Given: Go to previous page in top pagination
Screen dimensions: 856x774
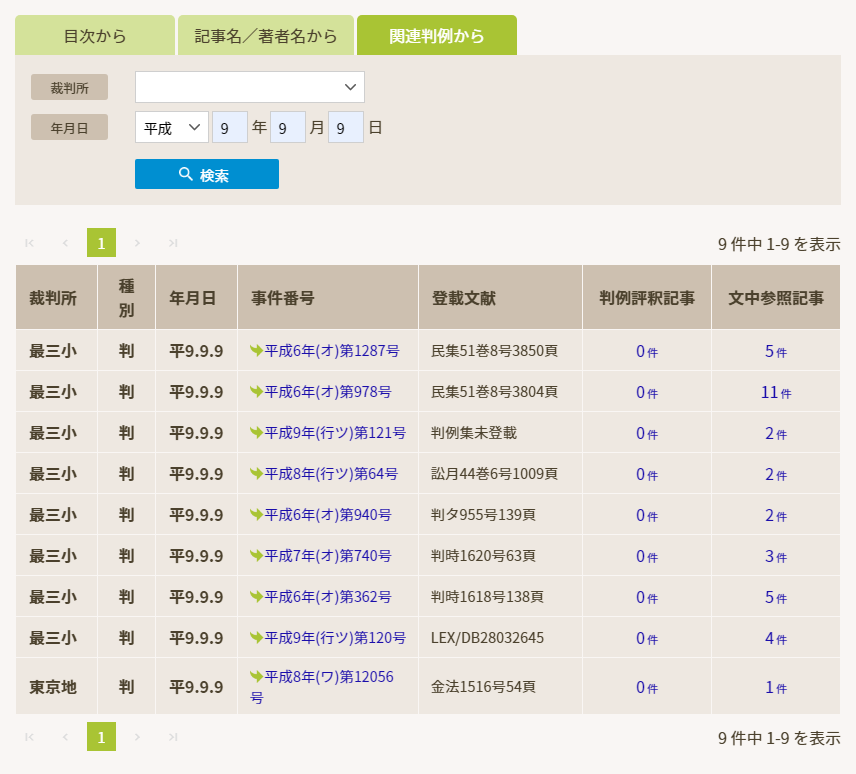Looking at the screenshot, I should [66, 243].
